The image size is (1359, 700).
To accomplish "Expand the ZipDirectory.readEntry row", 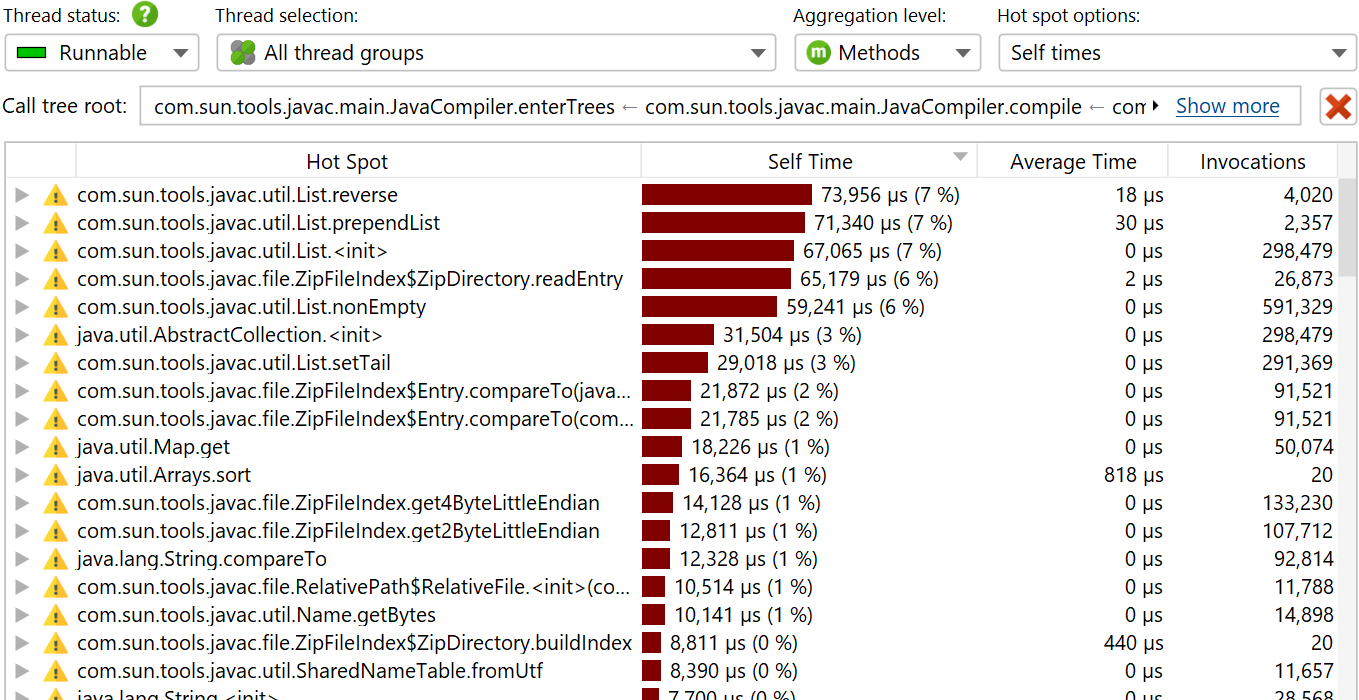I will 22,279.
